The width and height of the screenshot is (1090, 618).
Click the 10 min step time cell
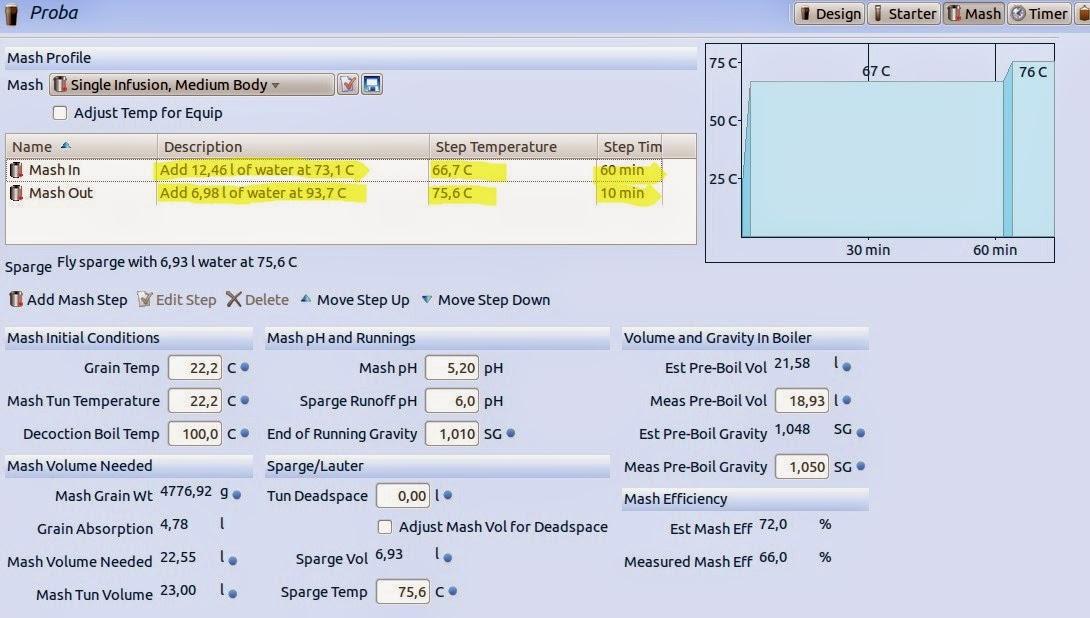point(630,193)
